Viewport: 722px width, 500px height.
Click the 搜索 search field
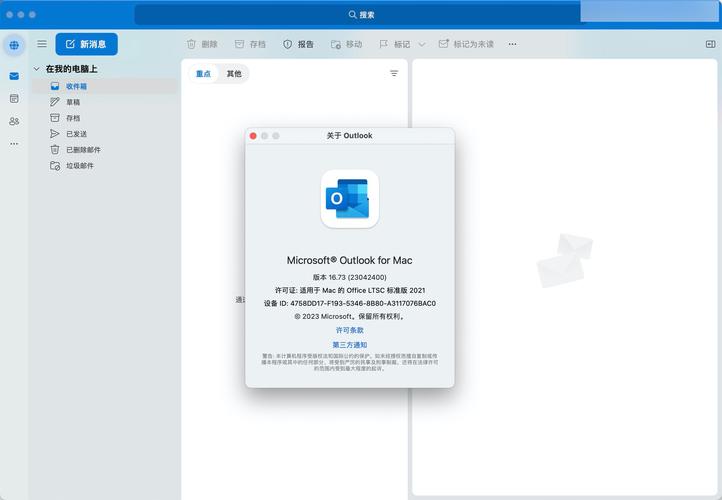pos(360,15)
